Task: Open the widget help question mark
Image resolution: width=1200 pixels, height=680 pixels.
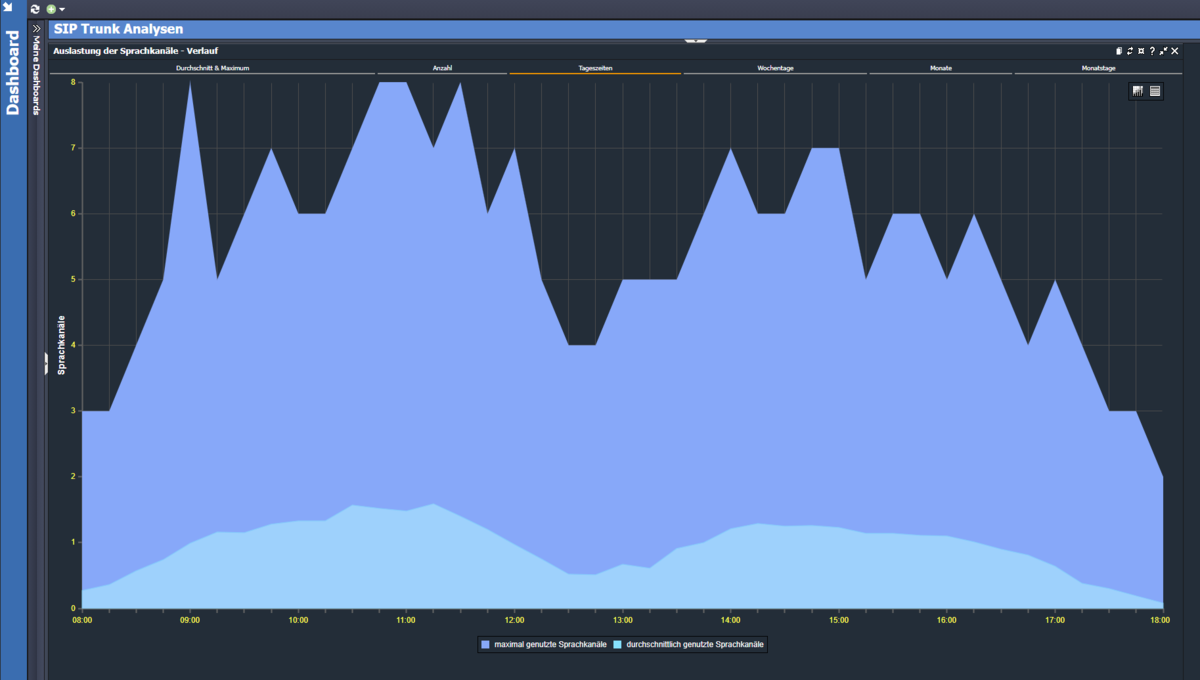Action: tap(1152, 51)
